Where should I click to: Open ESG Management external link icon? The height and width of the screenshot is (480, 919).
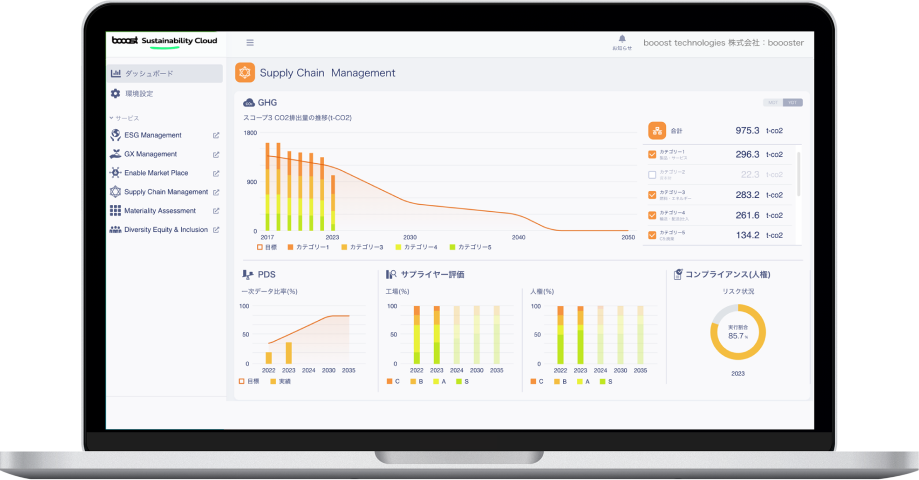click(x=216, y=136)
